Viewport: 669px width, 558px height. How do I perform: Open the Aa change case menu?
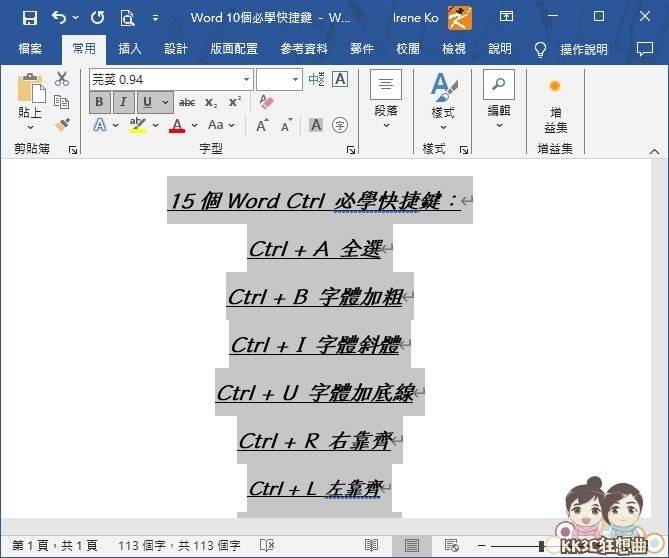click(x=221, y=125)
